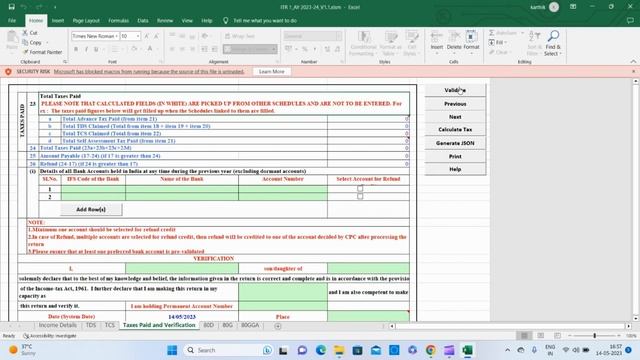Click the Delete cells icon
The width and height of the screenshot is (640, 360).
tap(454, 38)
